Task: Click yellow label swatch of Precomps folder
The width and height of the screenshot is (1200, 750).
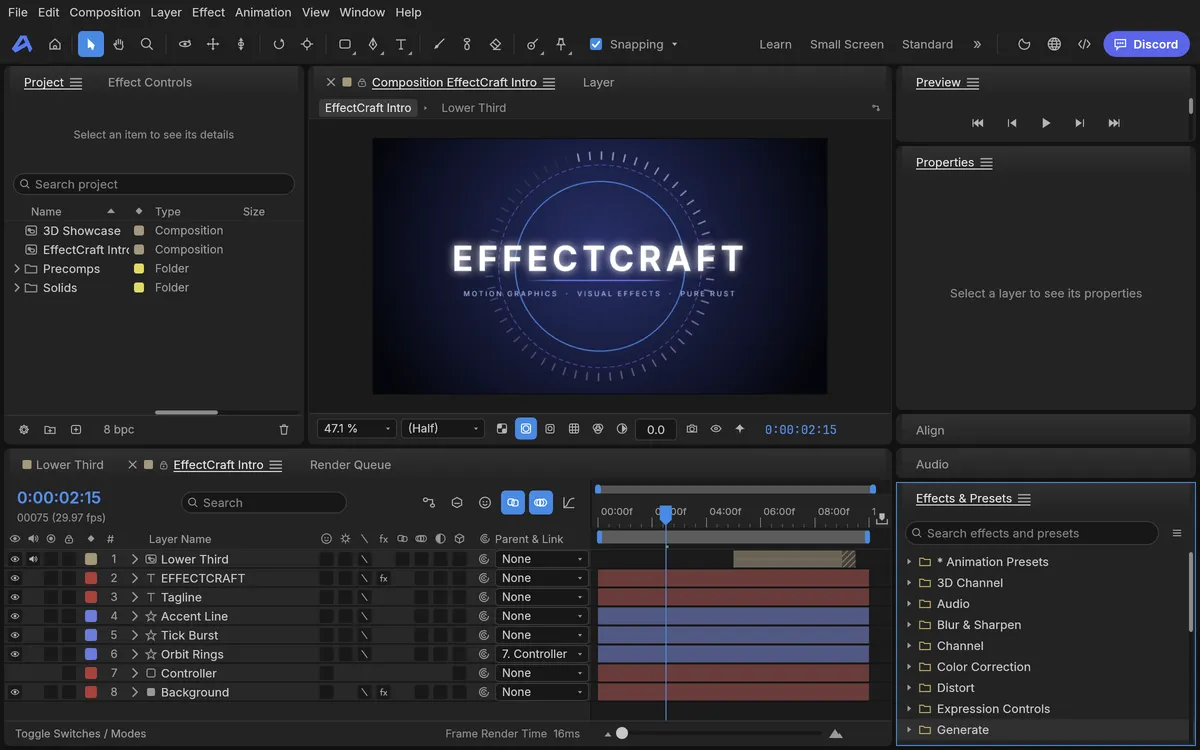Action: (139, 269)
